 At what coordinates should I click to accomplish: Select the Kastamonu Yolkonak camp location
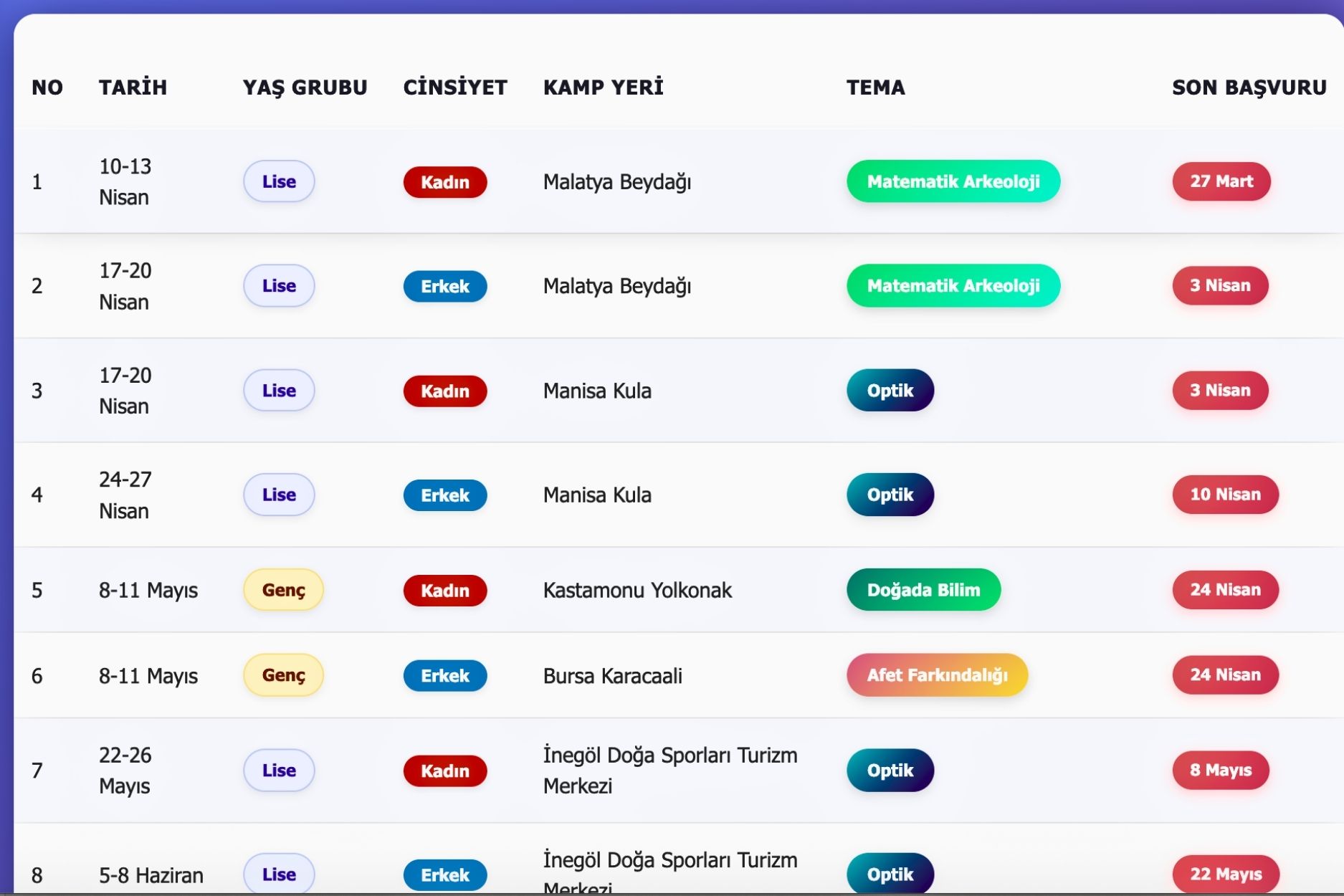637,590
